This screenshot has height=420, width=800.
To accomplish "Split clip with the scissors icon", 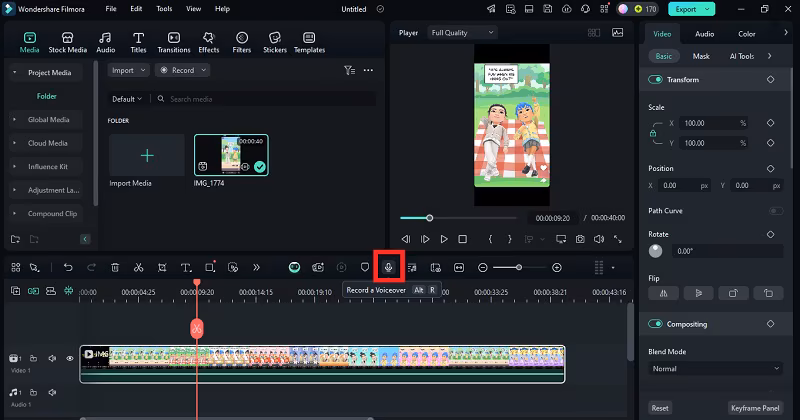I will 138,267.
